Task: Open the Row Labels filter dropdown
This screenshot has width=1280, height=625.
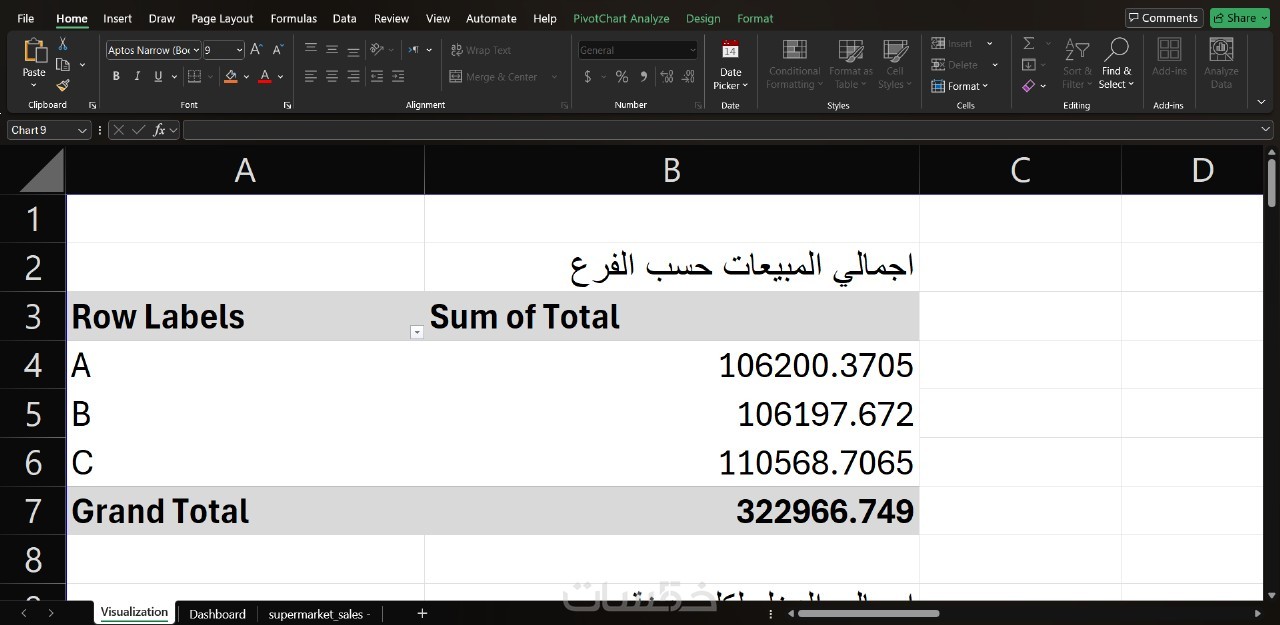Action: click(x=417, y=333)
